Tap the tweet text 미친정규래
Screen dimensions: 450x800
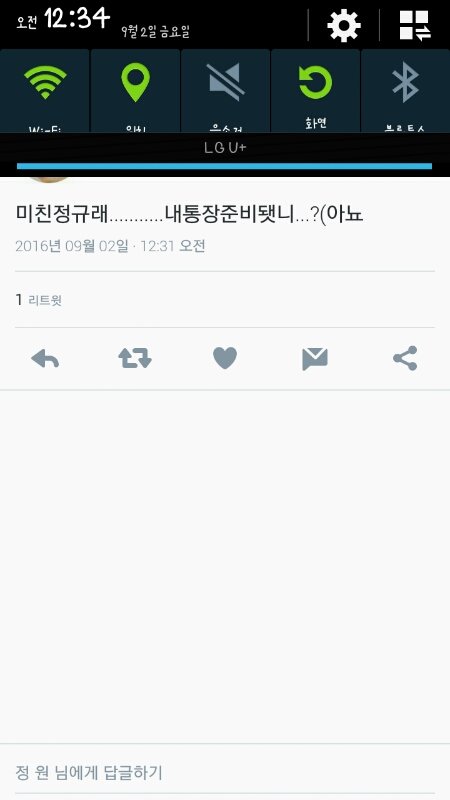pyautogui.click(x=62, y=214)
